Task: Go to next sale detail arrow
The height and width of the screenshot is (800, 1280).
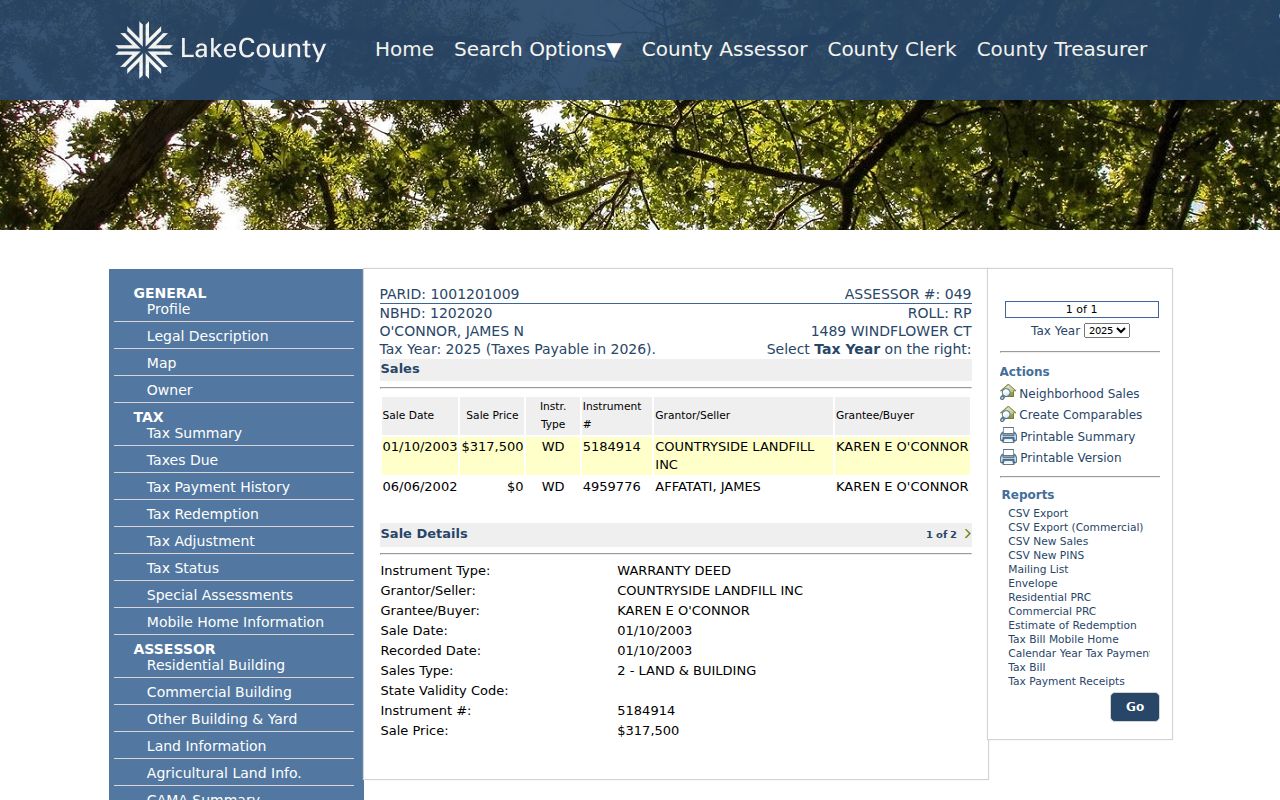Action: 967,534
